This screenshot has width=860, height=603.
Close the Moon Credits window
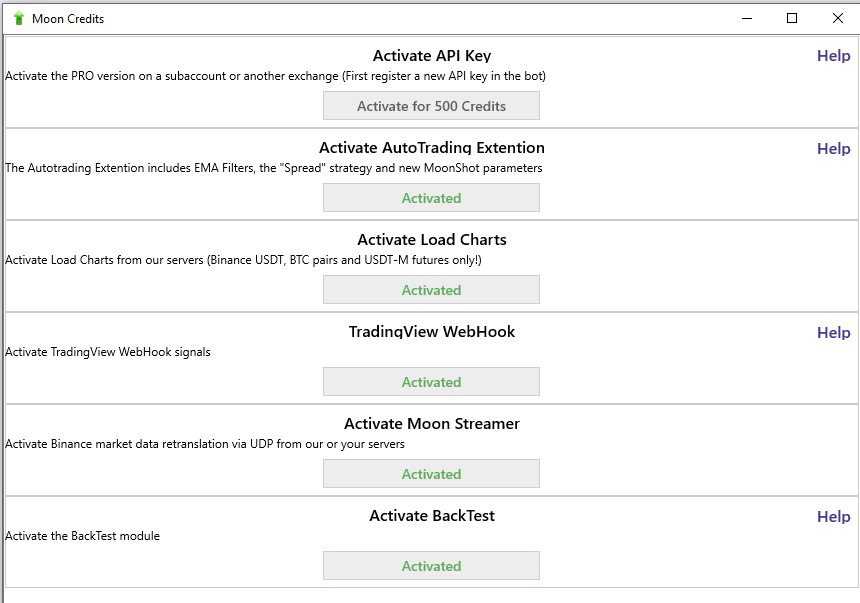point(838,18)
